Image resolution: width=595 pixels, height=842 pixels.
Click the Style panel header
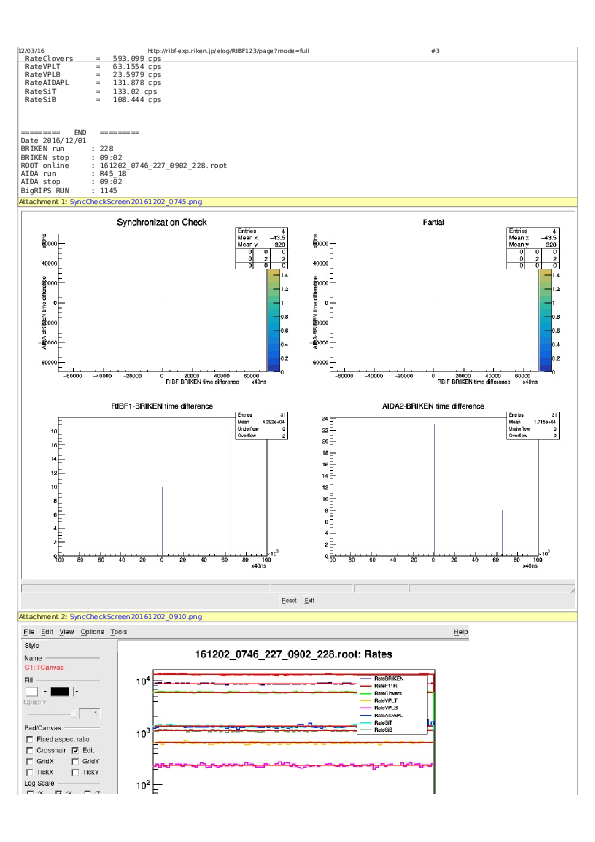click(x=32, y=646)
